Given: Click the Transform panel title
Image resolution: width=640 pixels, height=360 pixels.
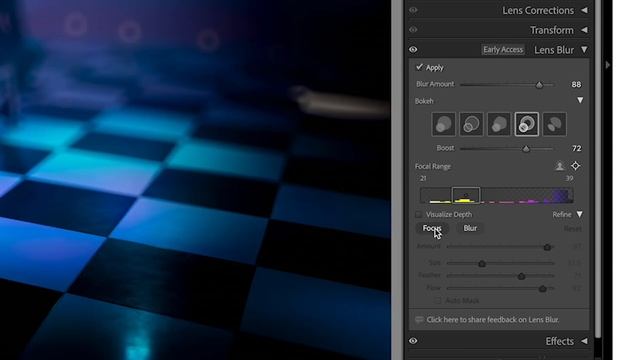Looking at the screenshot, I should click(x=552, y=30).
